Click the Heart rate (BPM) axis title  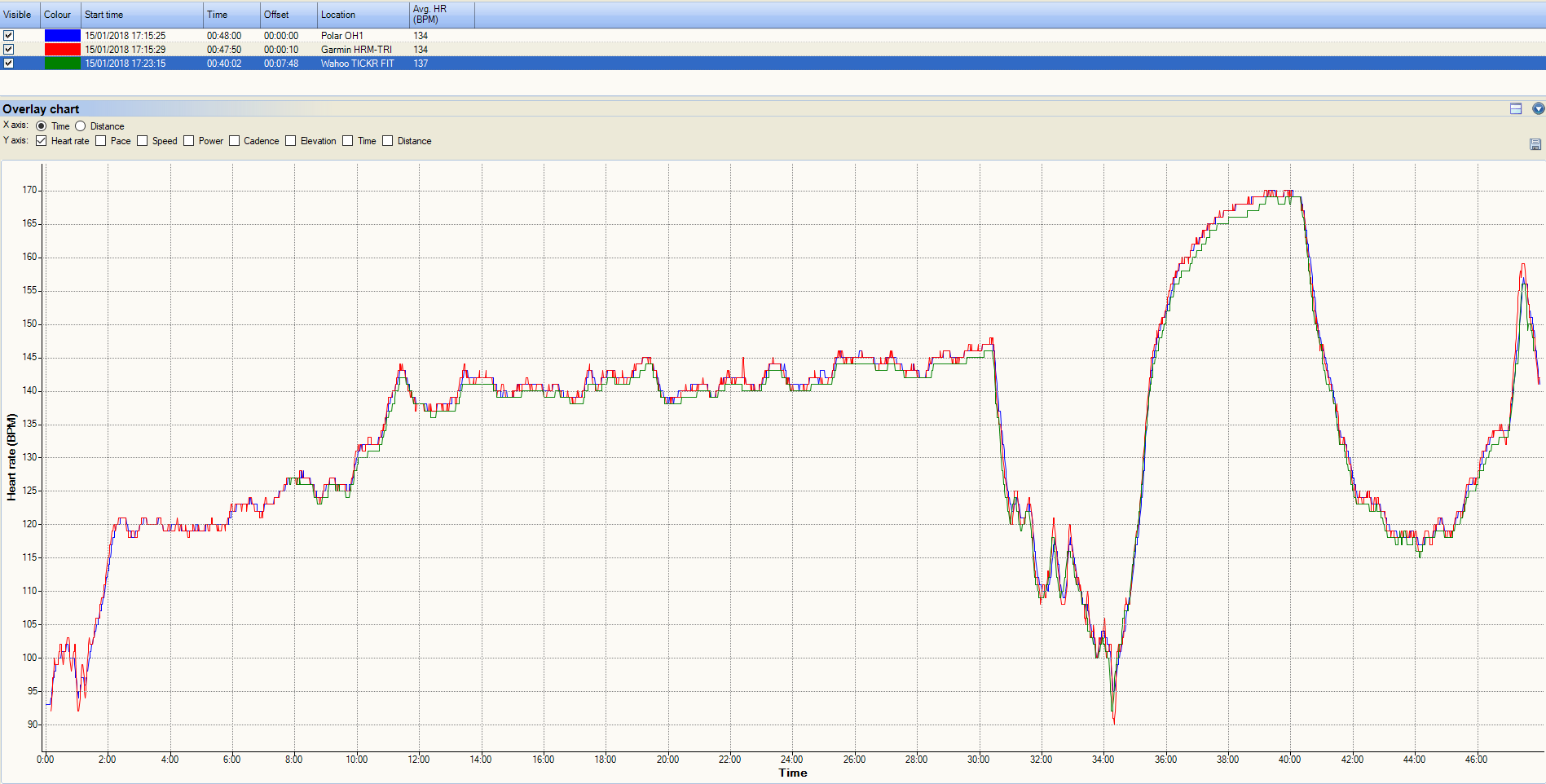coord(11,457)
